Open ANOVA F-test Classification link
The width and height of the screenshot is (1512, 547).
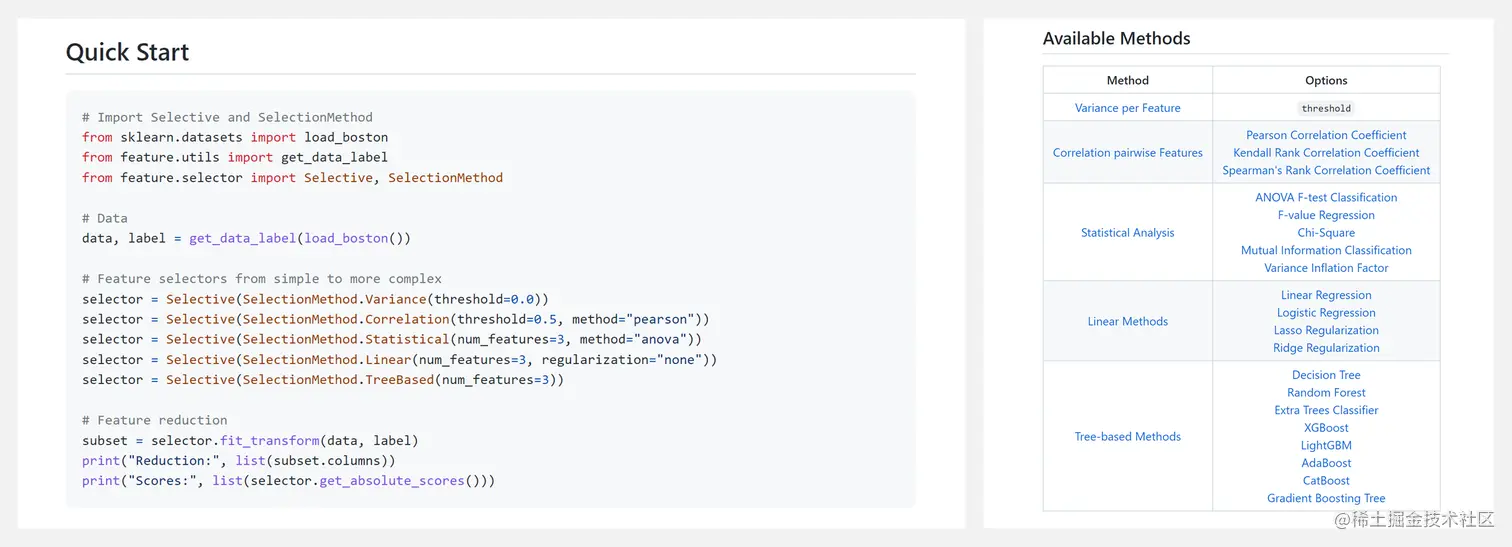coord(1326,197)
